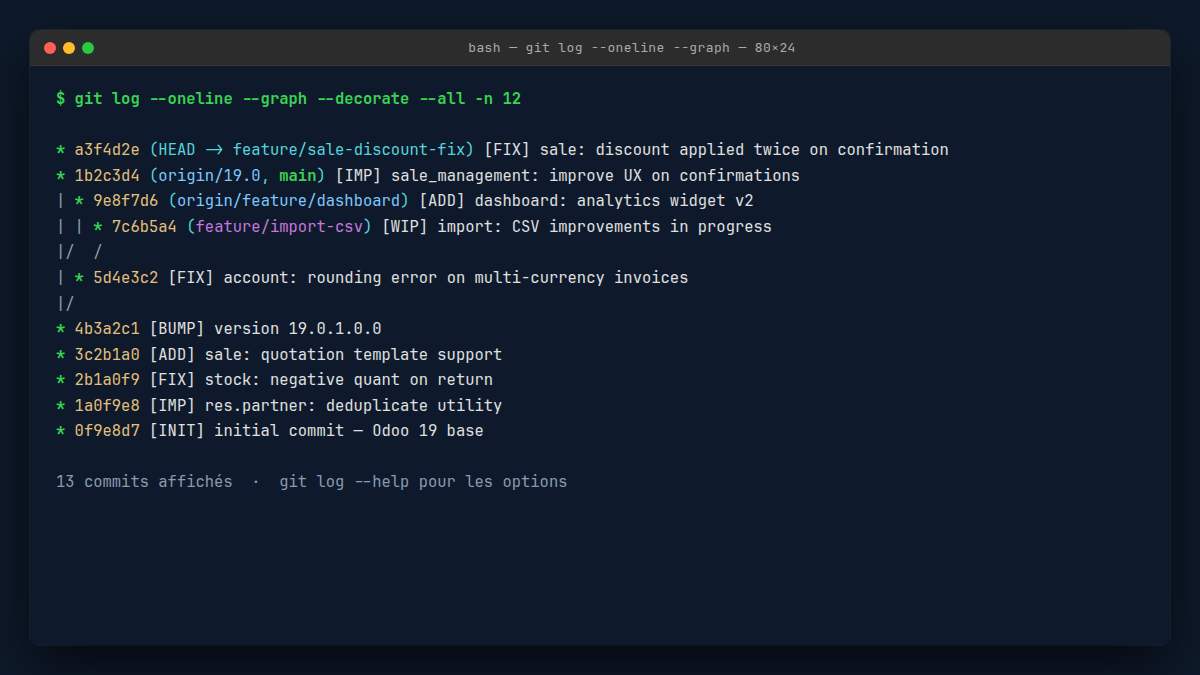
Task: Click the terminal window title text
Action: click(631, 48)
